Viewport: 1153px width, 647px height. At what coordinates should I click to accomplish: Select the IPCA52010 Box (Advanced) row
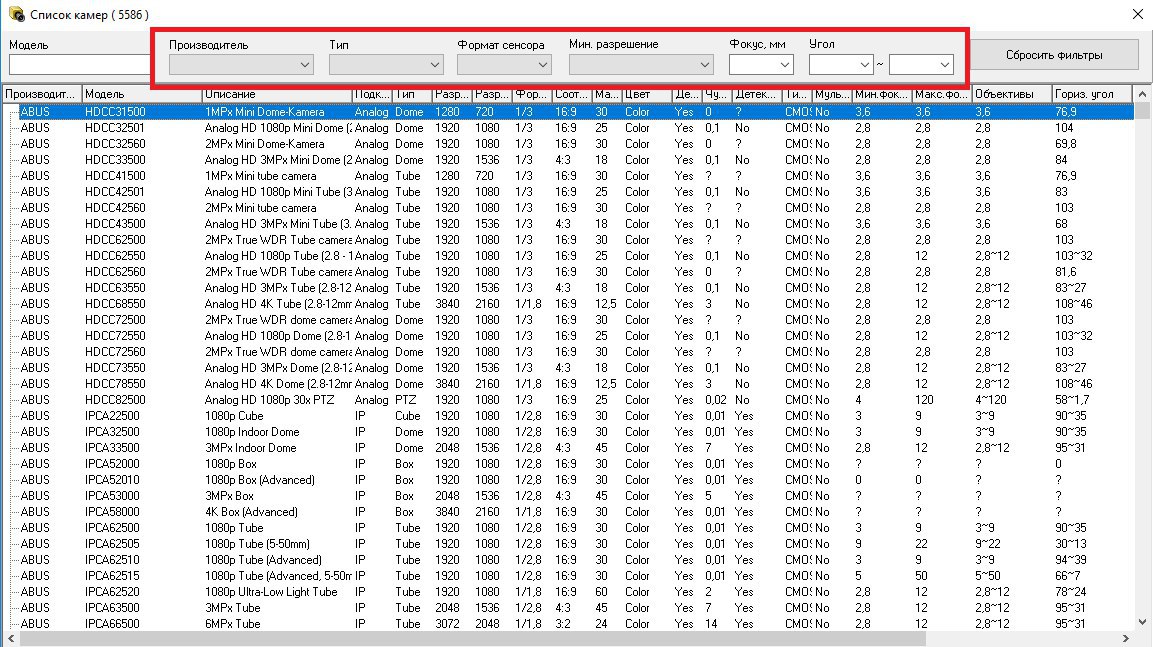click(575, 479)
